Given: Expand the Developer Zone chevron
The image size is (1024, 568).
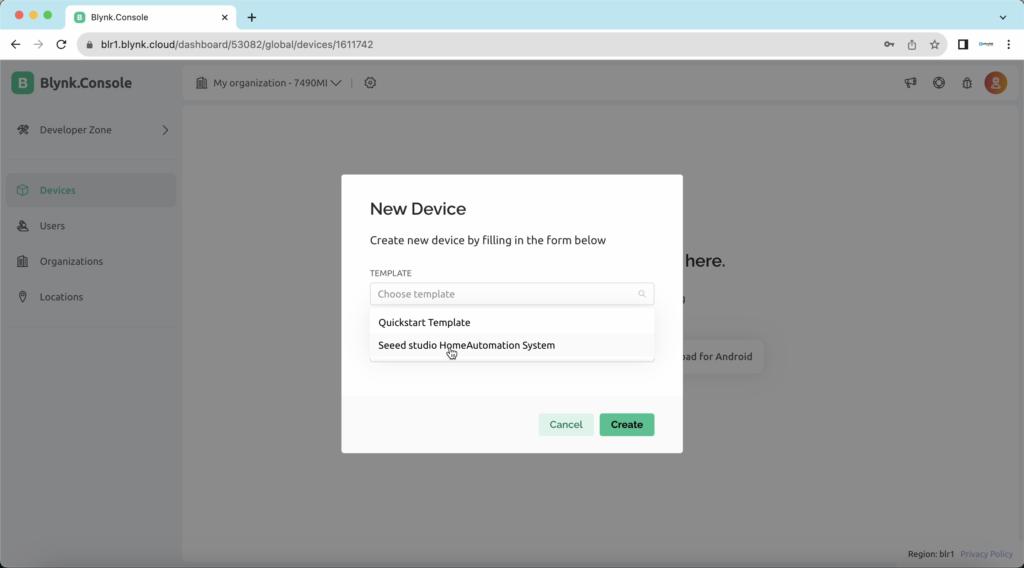Looking at the screenshot, I should pyautogui.click(x=165, y=130).
